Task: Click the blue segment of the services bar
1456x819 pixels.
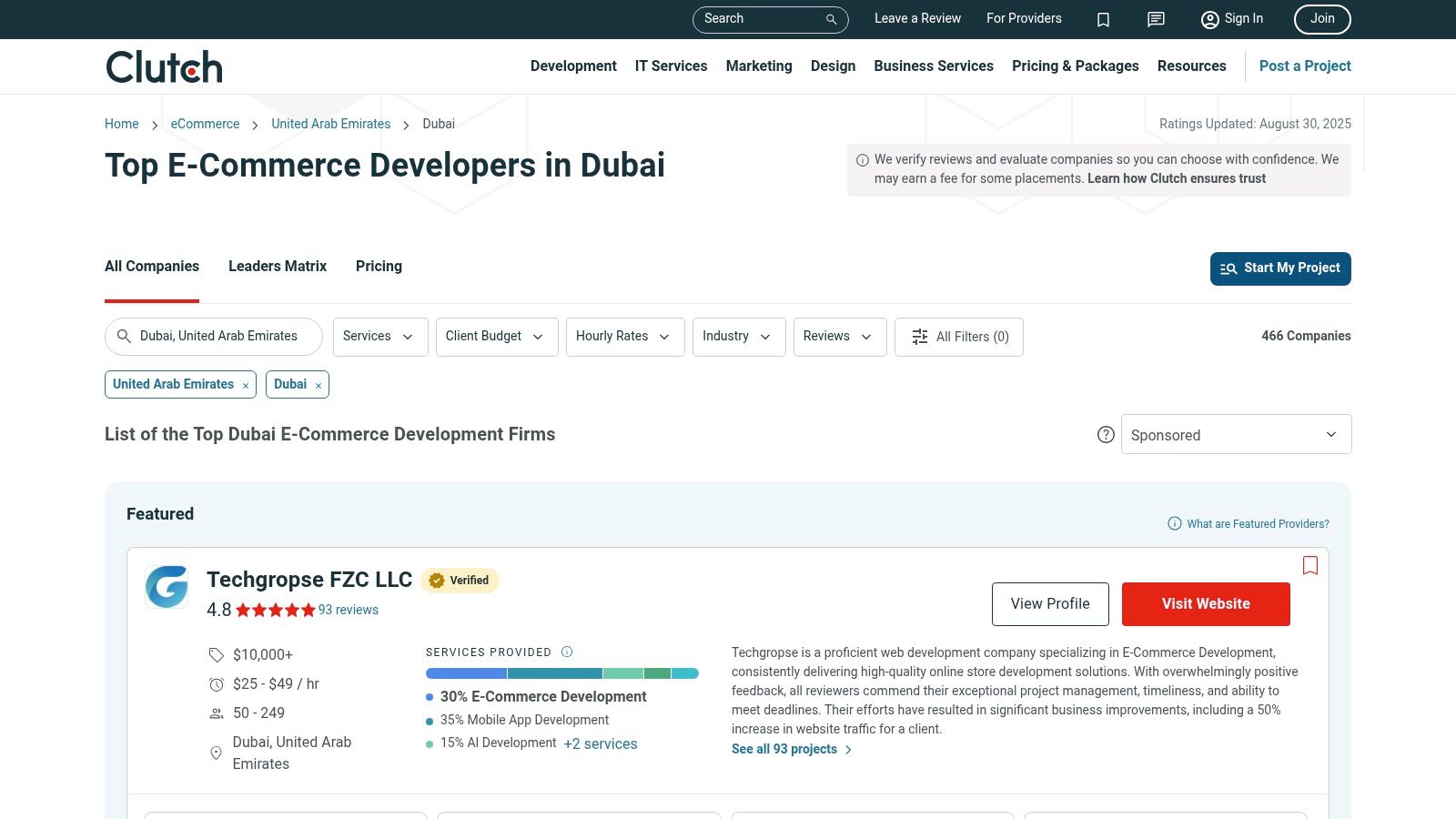Action: coord(464,673)
